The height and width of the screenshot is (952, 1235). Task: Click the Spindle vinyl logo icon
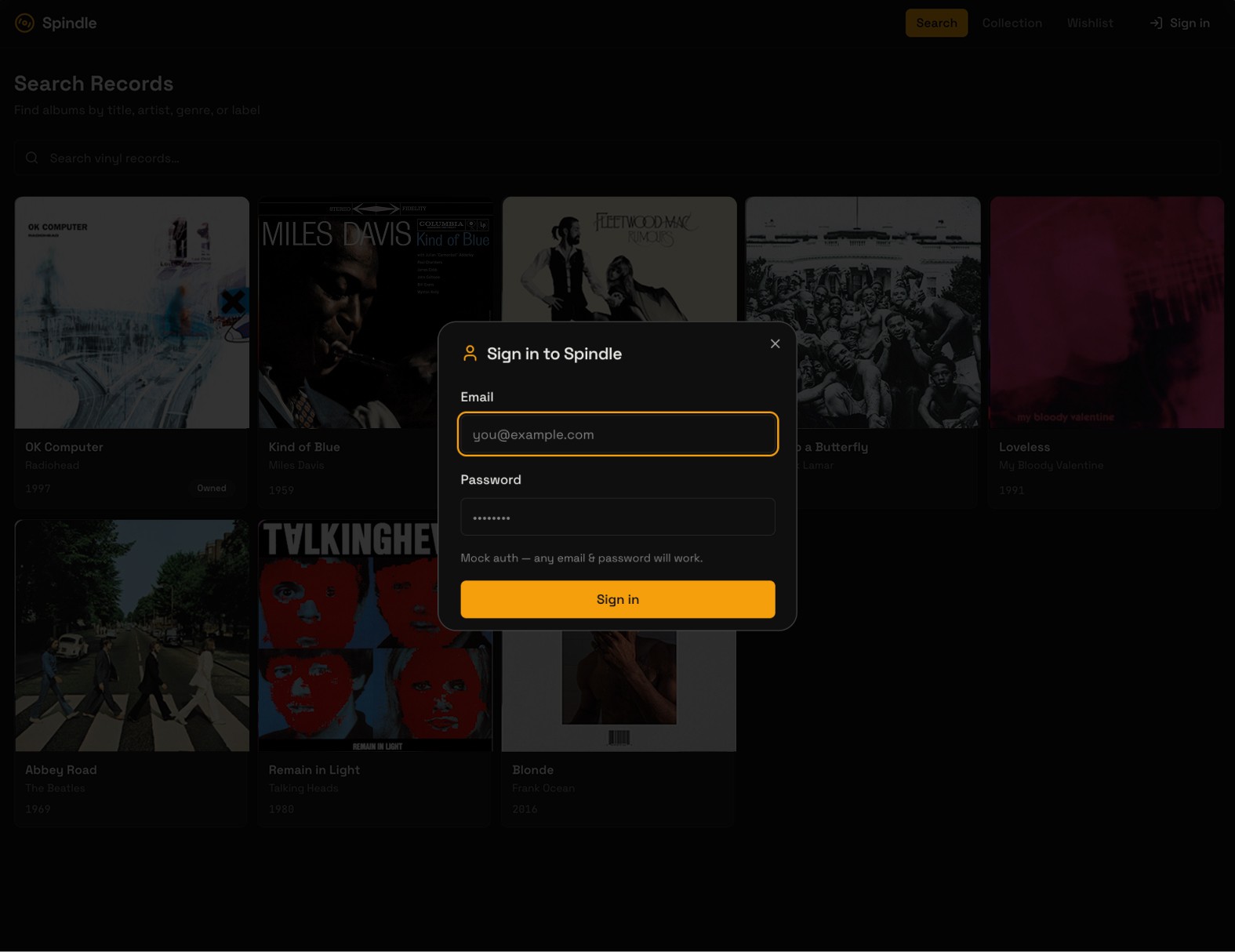click(x=25, y=23)
